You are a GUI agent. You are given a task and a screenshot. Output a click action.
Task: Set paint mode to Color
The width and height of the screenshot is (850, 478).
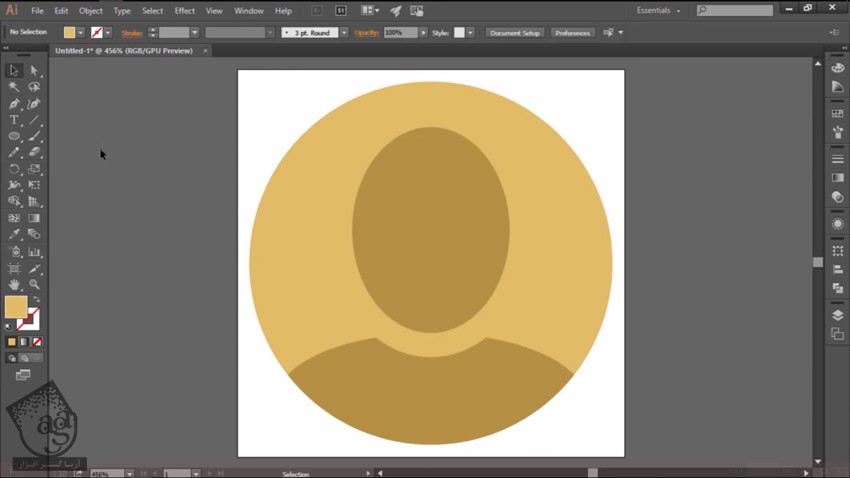tap(11, 342)
